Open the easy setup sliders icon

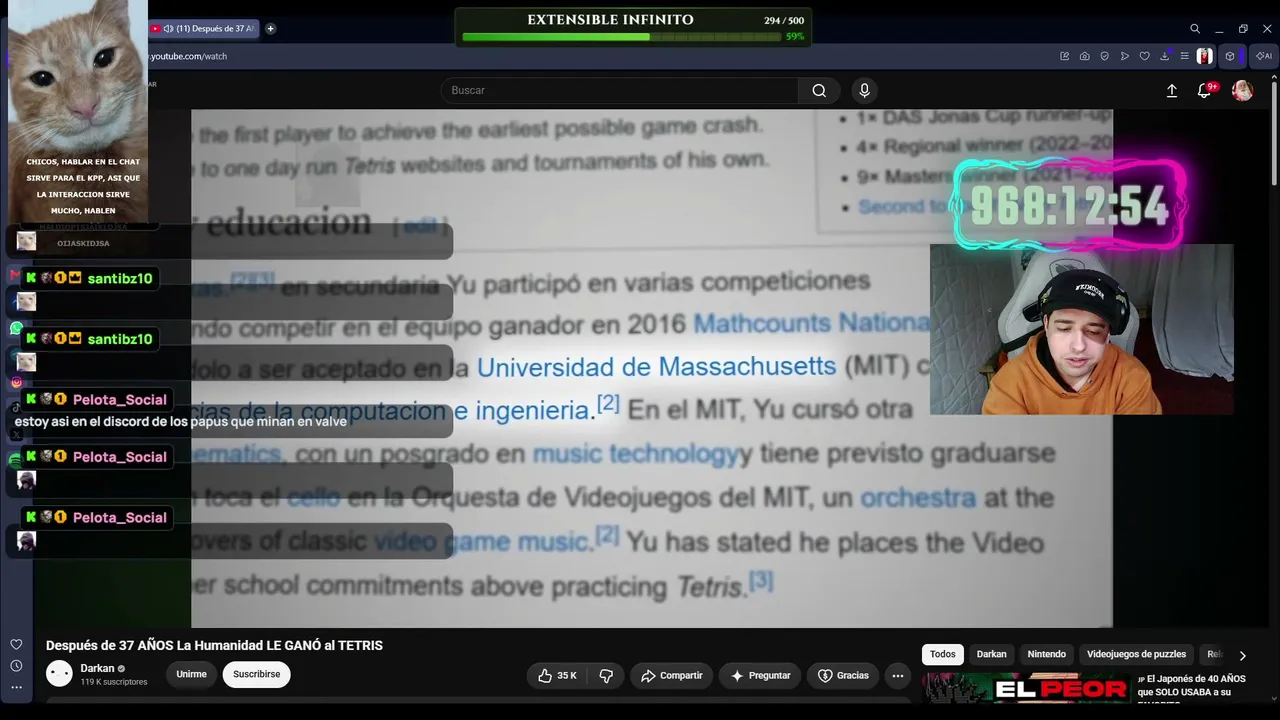pyautogui.click(x=1185, y=56)
